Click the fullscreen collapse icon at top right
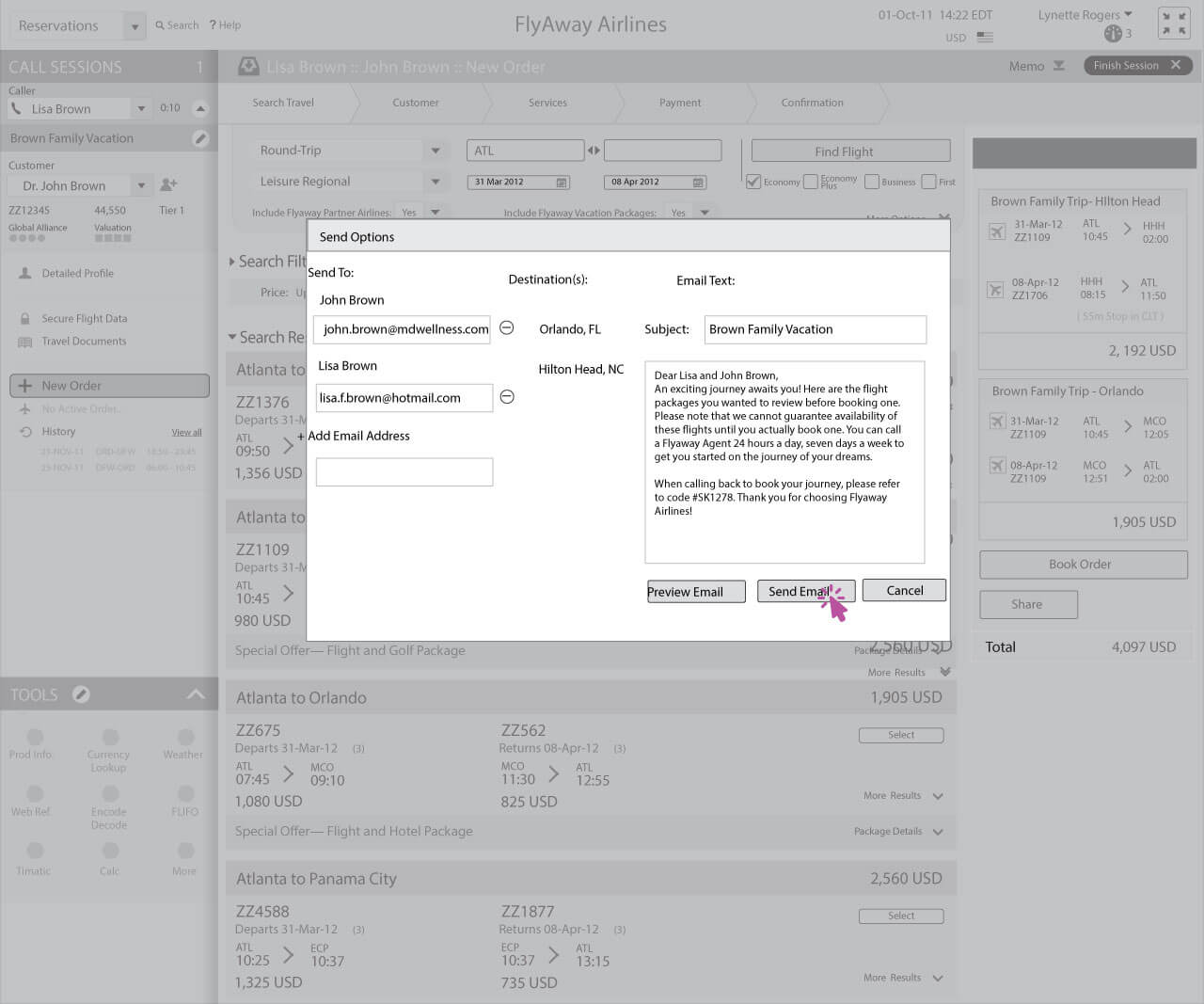This screenshot has width=1204, height=1004. 1174,24
